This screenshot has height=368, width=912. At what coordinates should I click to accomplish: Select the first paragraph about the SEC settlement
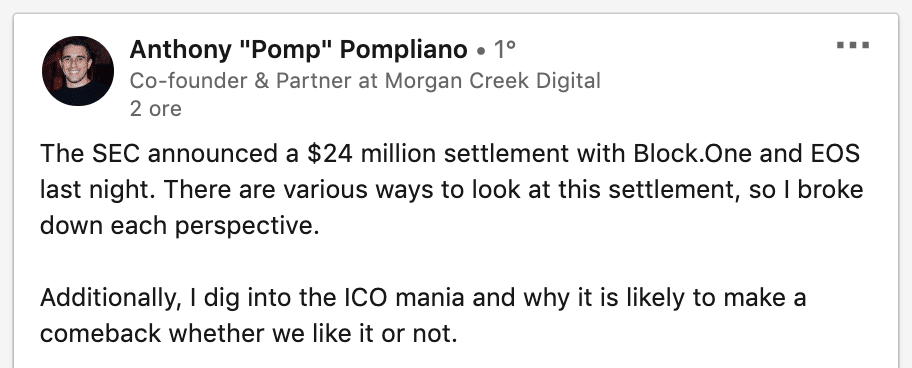pyautogui.click(x=451, y=190)
